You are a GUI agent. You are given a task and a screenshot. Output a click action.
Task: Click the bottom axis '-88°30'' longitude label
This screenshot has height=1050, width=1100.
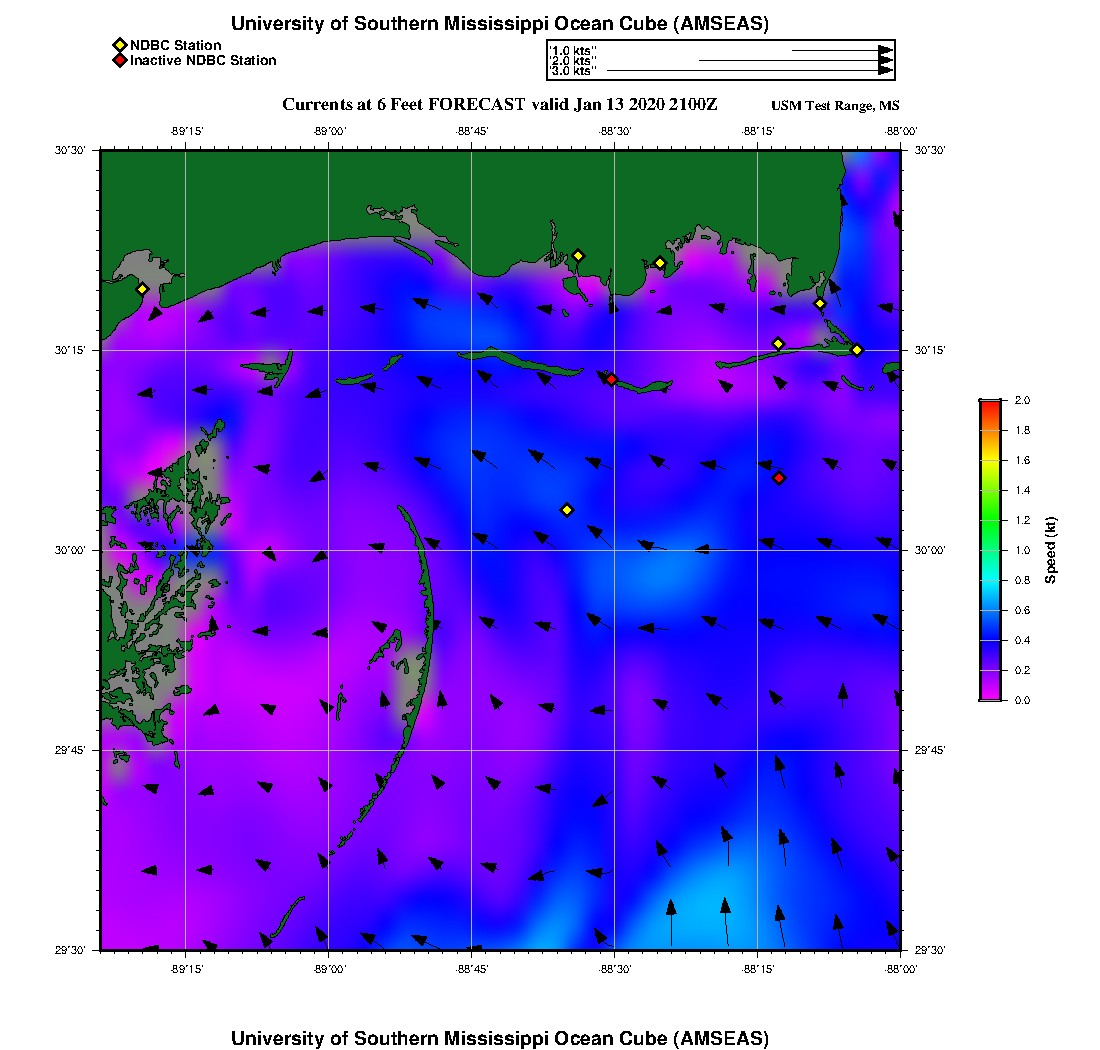coord(615,969)
